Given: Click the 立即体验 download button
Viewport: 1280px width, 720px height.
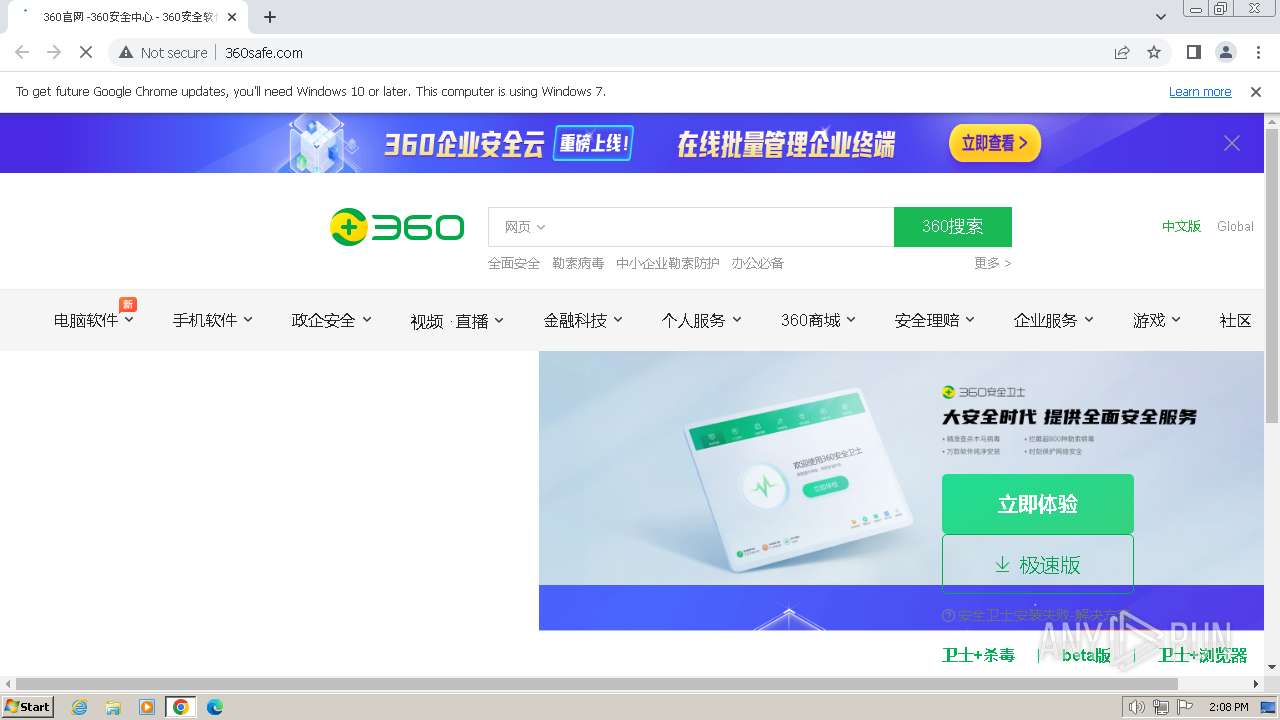Looking at the screenshot, I should [1037, 504].
